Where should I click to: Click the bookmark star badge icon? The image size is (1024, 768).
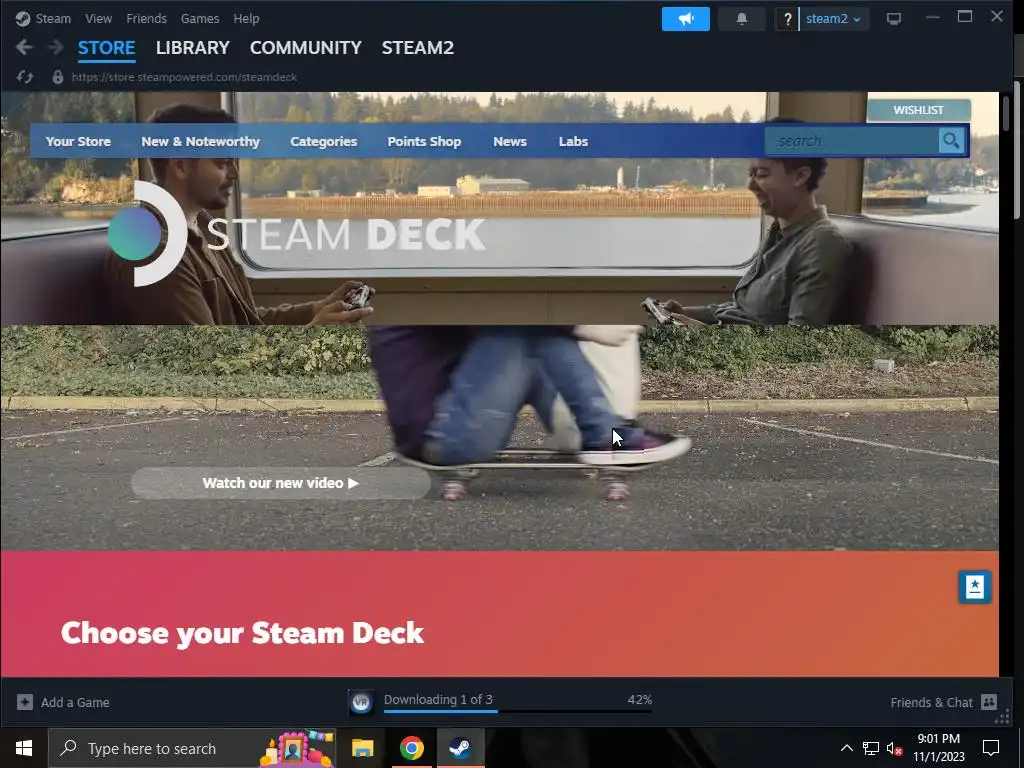[974, 586]
